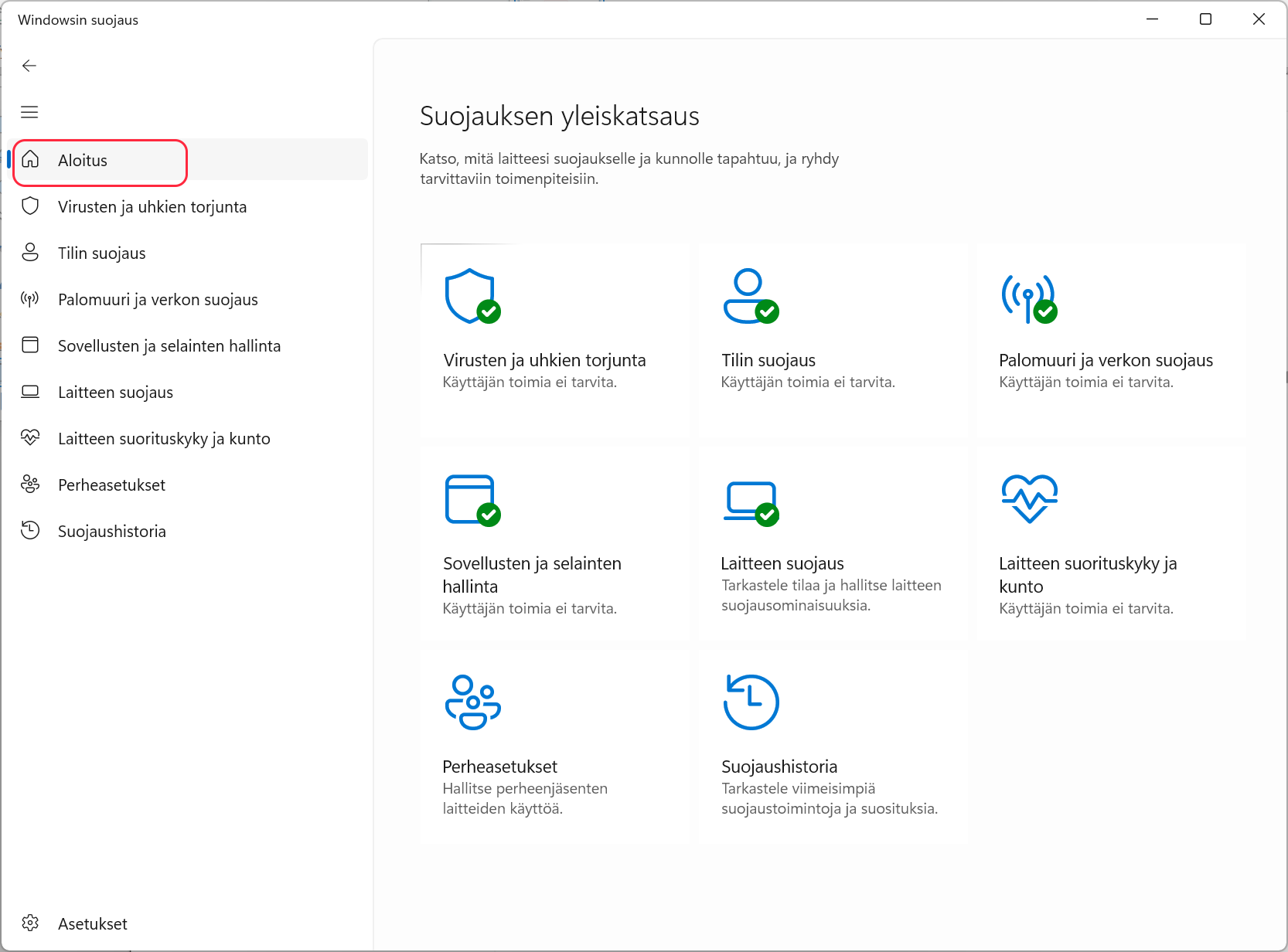Click the history clock icon in sidebar
This screenshot has width=1288, height=952.
(30, 531)
